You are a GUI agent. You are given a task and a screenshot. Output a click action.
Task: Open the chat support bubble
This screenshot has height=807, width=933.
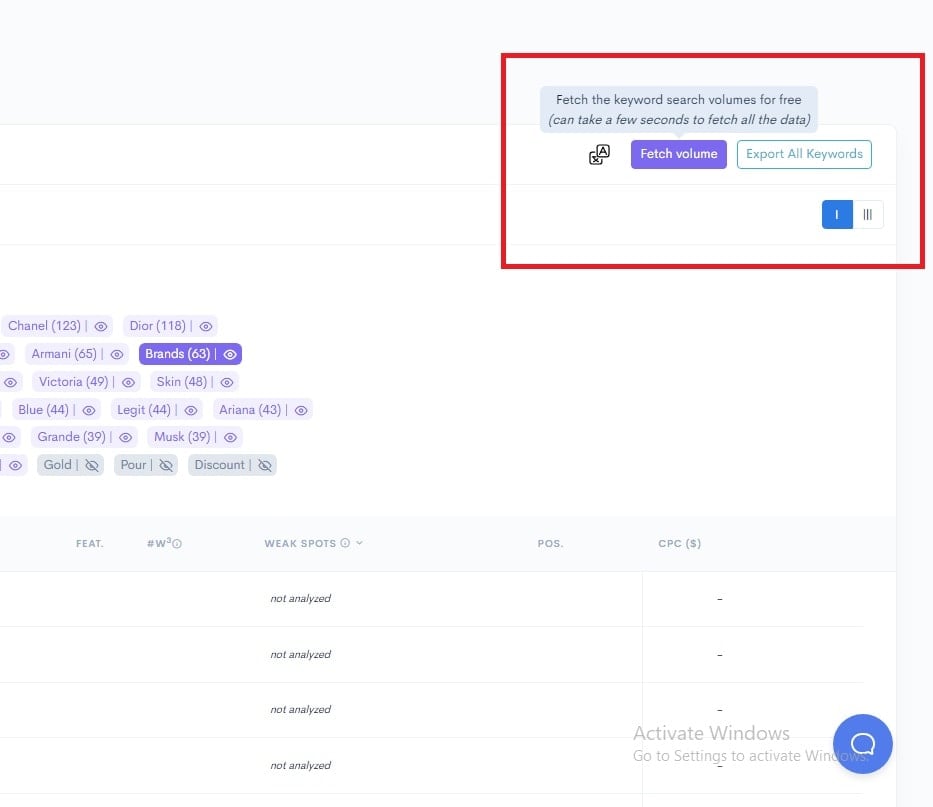[x=862, y=744]
